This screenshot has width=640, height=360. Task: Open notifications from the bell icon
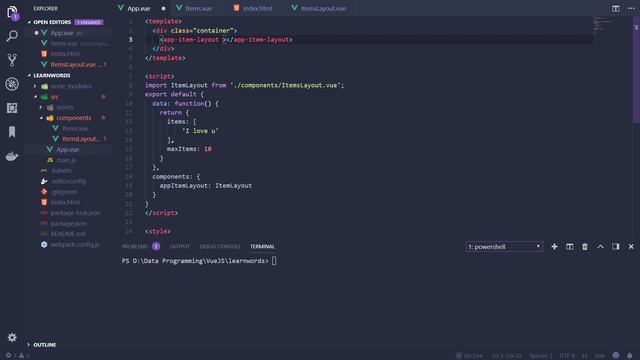(630, 356)
